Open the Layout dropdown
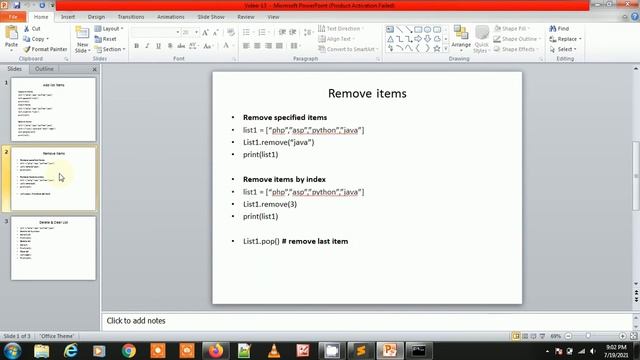The width and height of the screenshot is (640, 360). coord(109,29)
